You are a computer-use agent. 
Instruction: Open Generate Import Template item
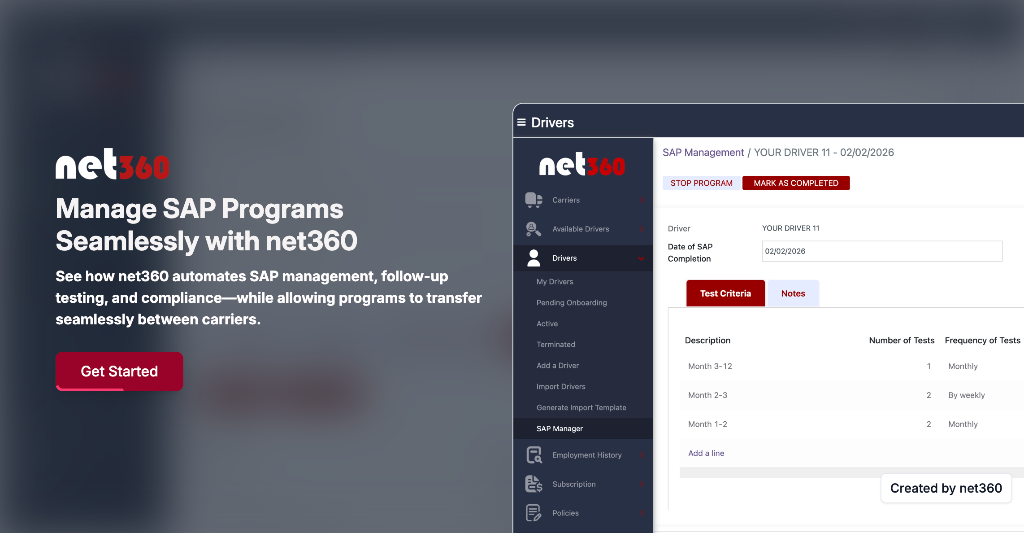pos(581,407)
